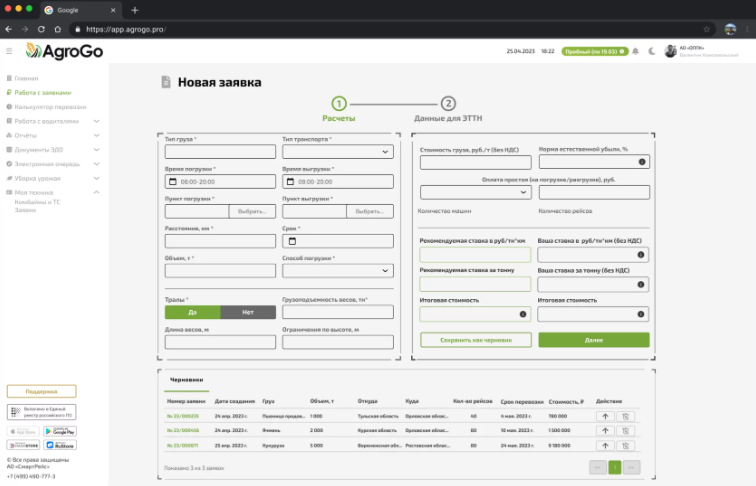This screenshot has width=756, height=486.
Task: Click the Документы ЭДО sidebar icon
Action: pyautogui.click(x=9, y=150)
